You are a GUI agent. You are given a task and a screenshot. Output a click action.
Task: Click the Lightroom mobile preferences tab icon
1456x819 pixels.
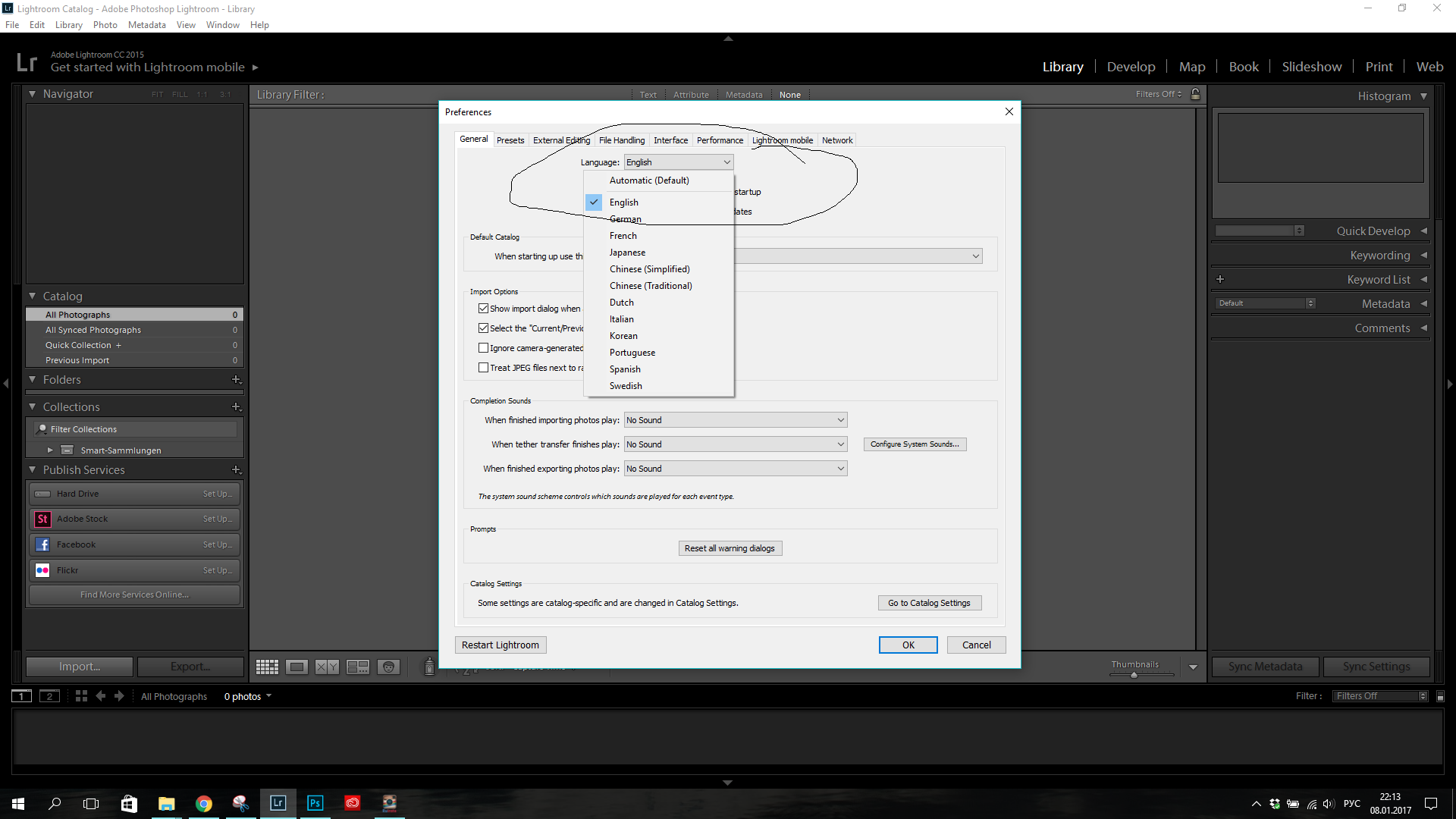781,140
